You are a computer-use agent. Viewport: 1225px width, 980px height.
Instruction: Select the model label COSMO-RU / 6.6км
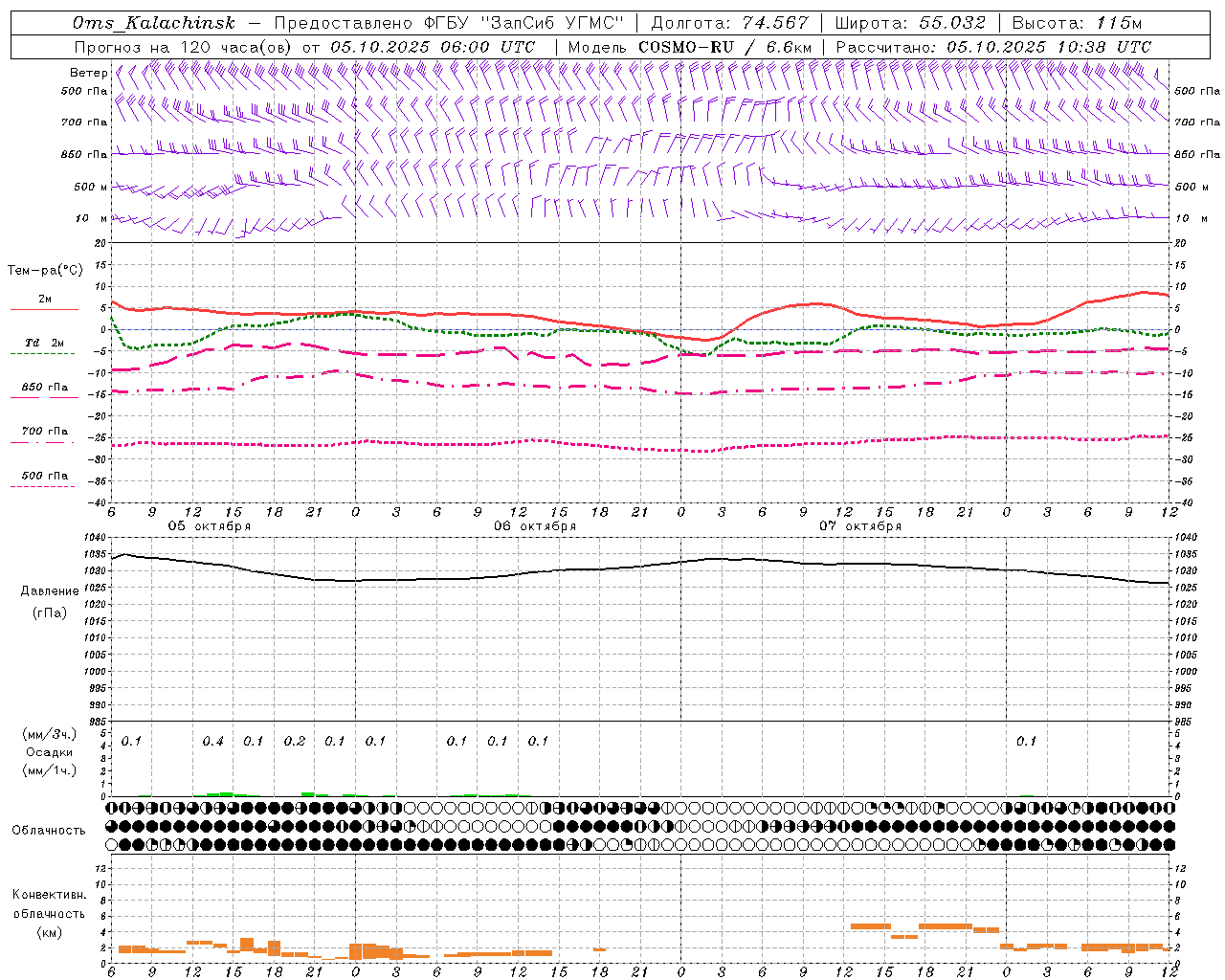point(725,47)
